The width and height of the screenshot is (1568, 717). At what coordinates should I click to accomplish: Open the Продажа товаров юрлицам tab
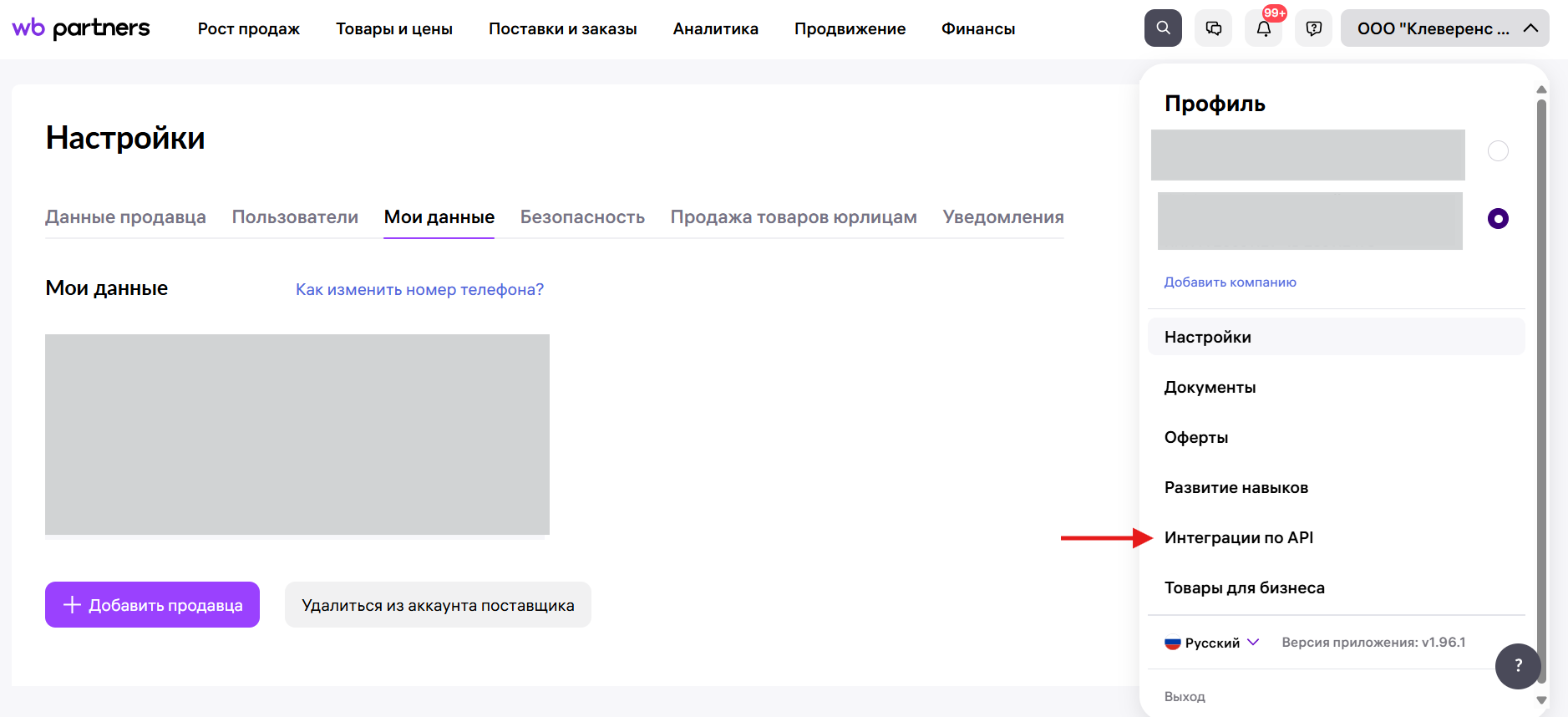[794, 217]
